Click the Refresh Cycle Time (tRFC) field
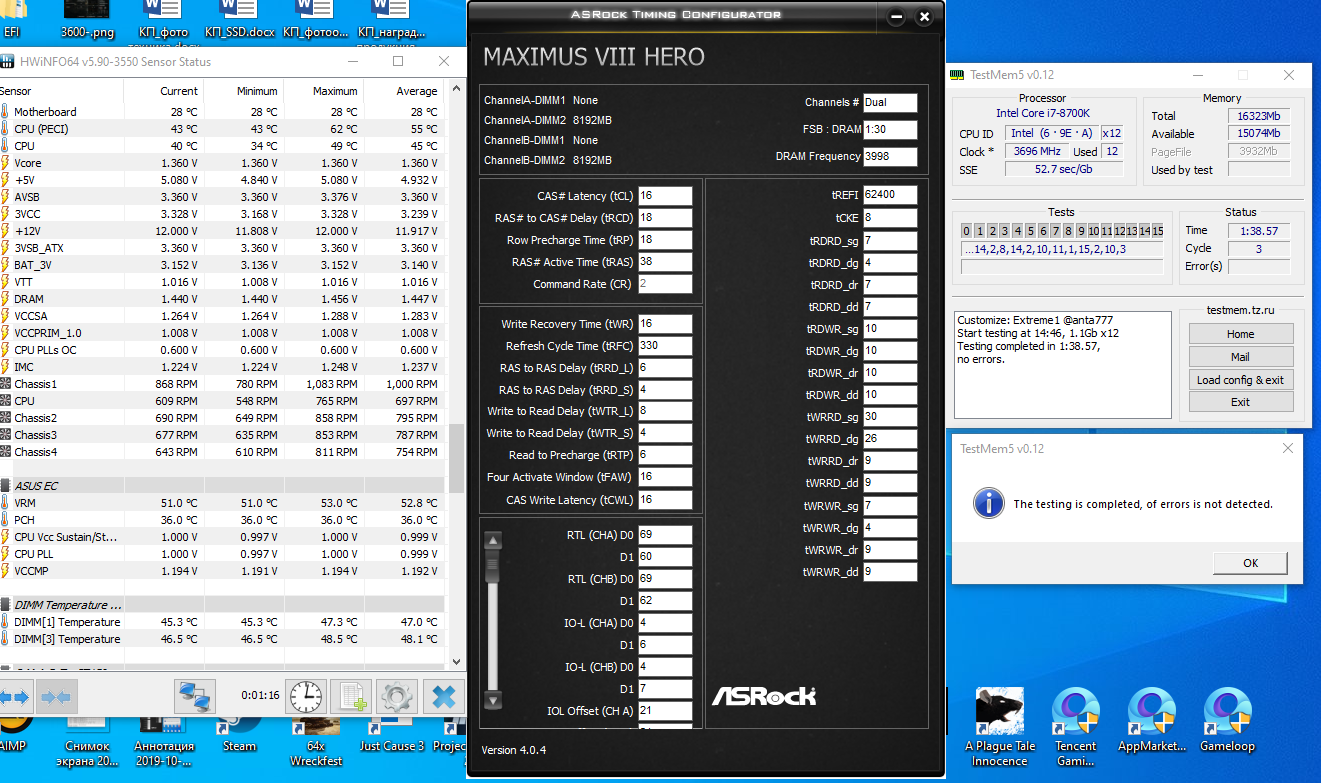1321x783 pixels. (665, 346)
